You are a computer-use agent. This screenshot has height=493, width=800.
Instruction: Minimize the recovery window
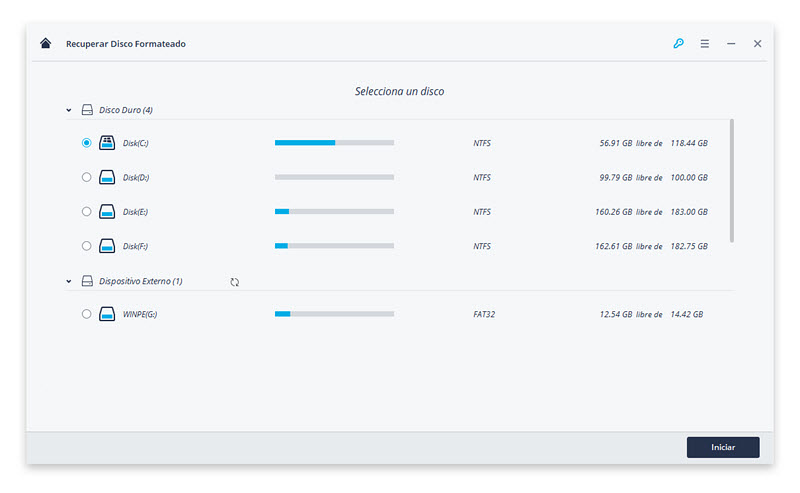tap(731, 44)
